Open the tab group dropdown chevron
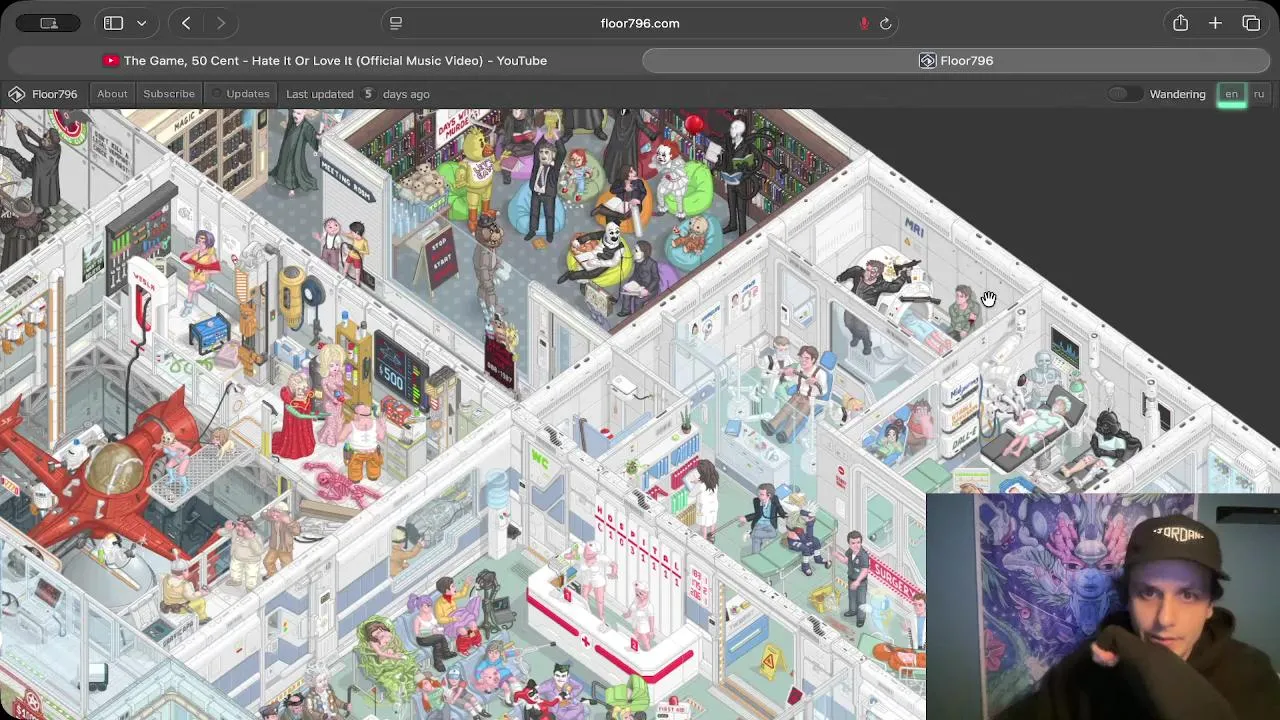 [141, 23]
